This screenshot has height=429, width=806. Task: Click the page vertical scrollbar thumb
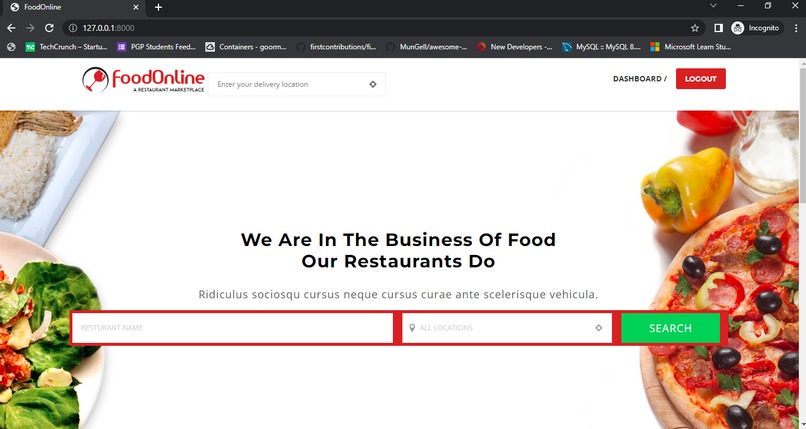point(802,134)
